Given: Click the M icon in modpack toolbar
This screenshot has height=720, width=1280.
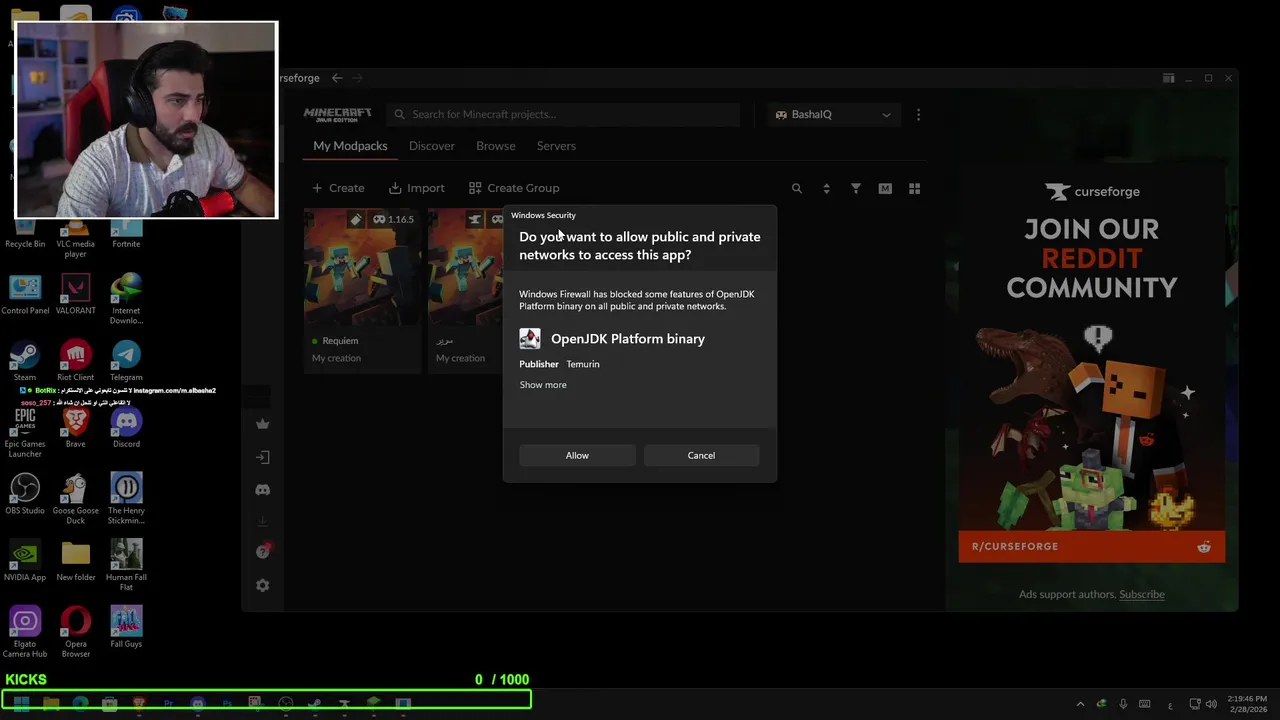Looking at the screenshot, I should (x=885, y=188).
